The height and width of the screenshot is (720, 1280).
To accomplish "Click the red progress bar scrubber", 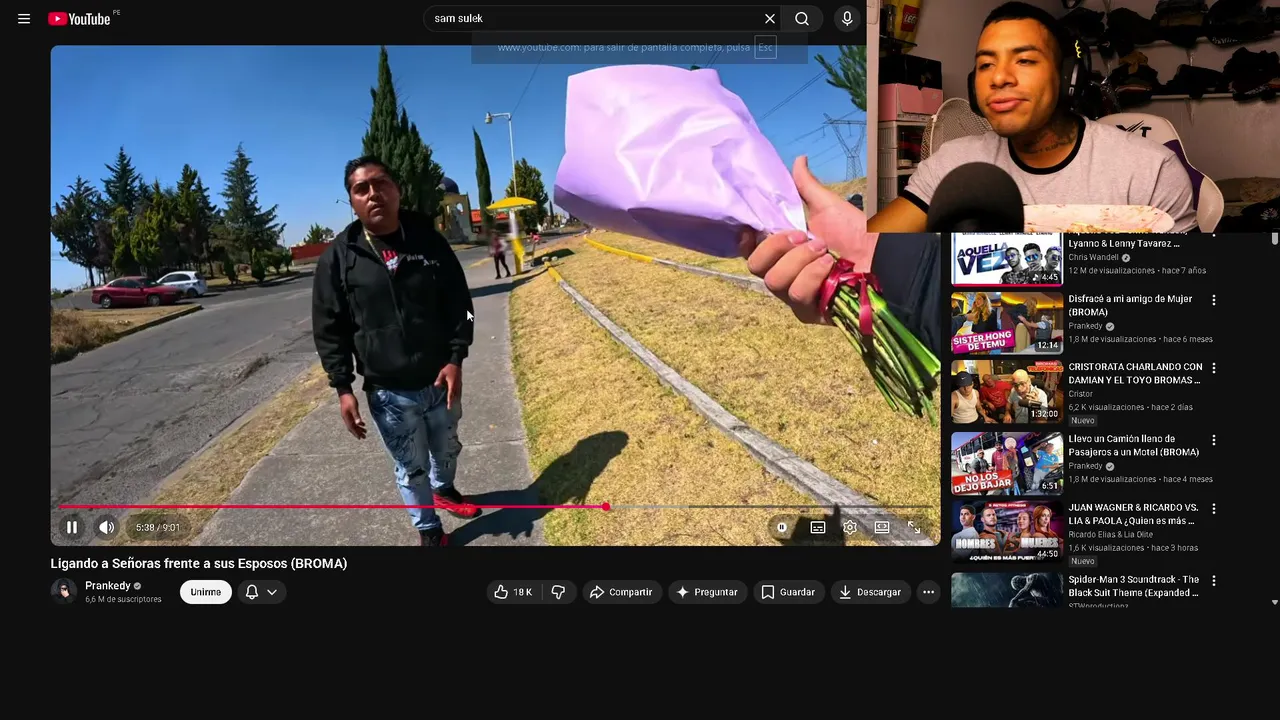I will [x=606, y=507].
